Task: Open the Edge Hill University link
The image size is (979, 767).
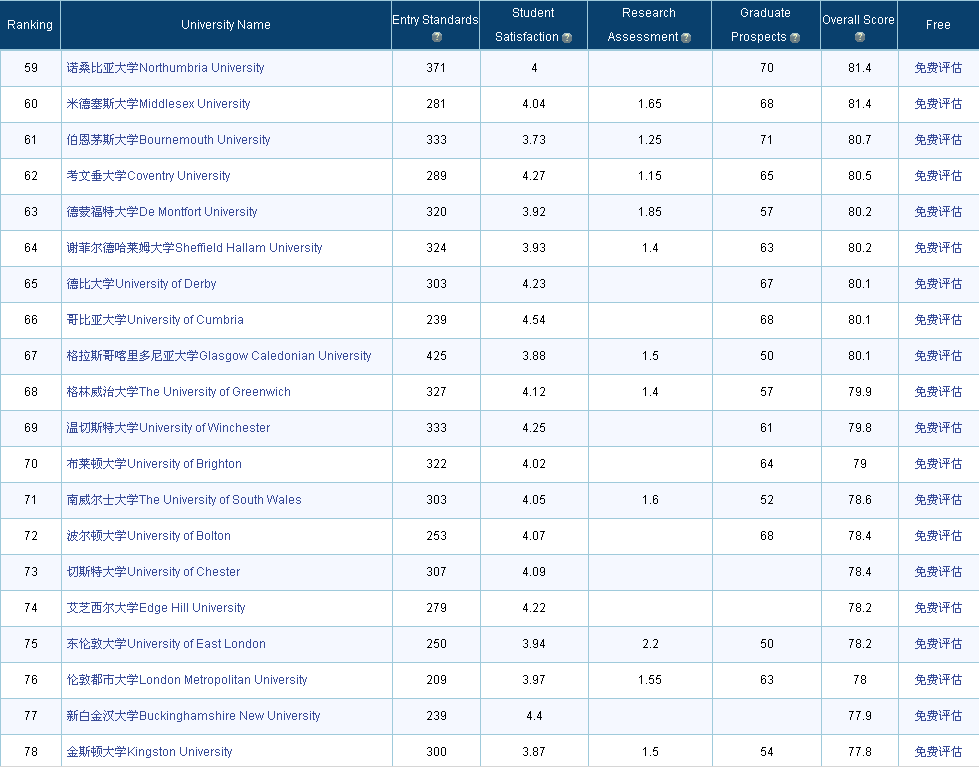Action: point(156,608)
